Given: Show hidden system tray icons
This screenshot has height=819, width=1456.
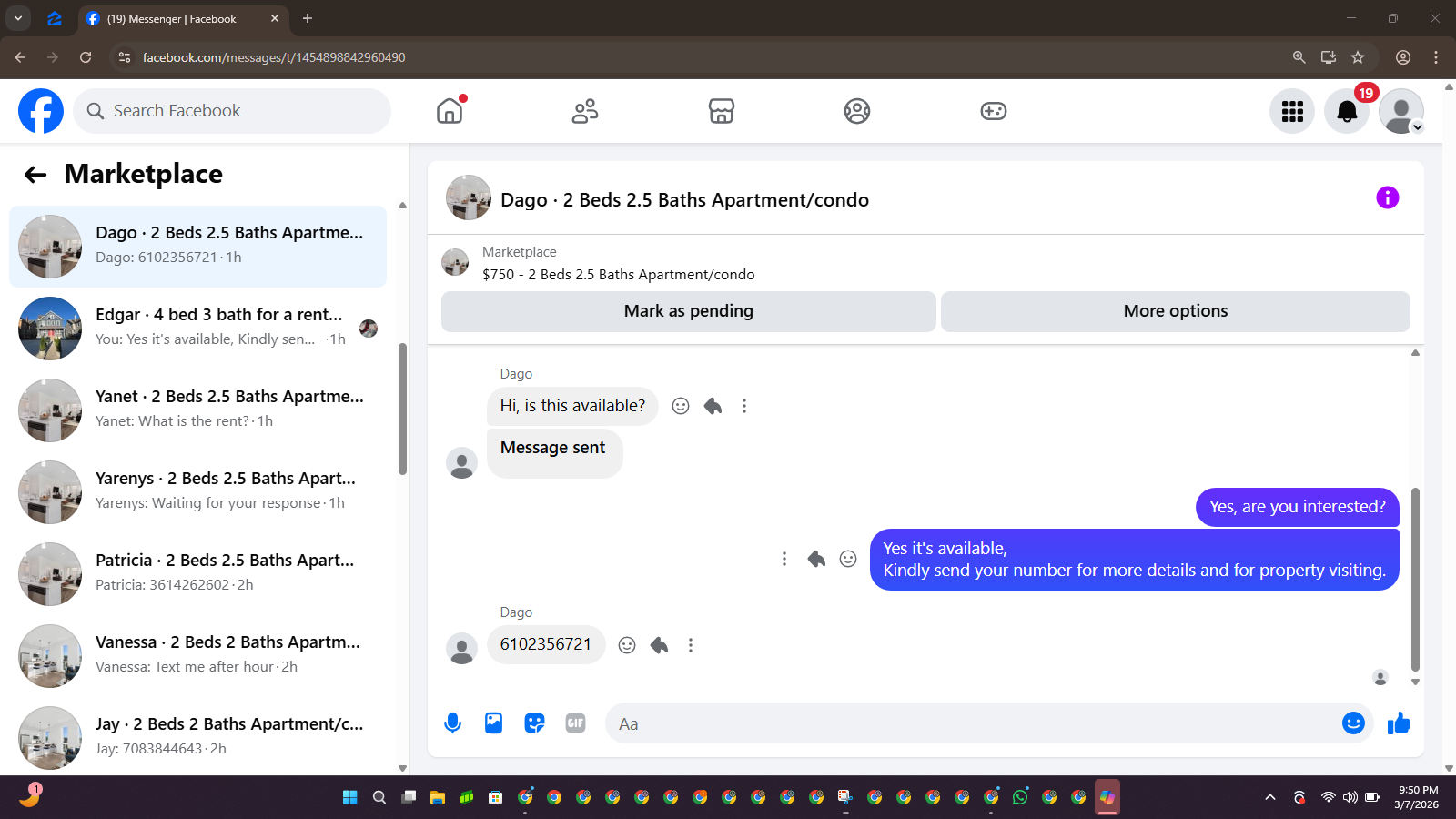Looking at the screenshot, I should click(1270, 797).
